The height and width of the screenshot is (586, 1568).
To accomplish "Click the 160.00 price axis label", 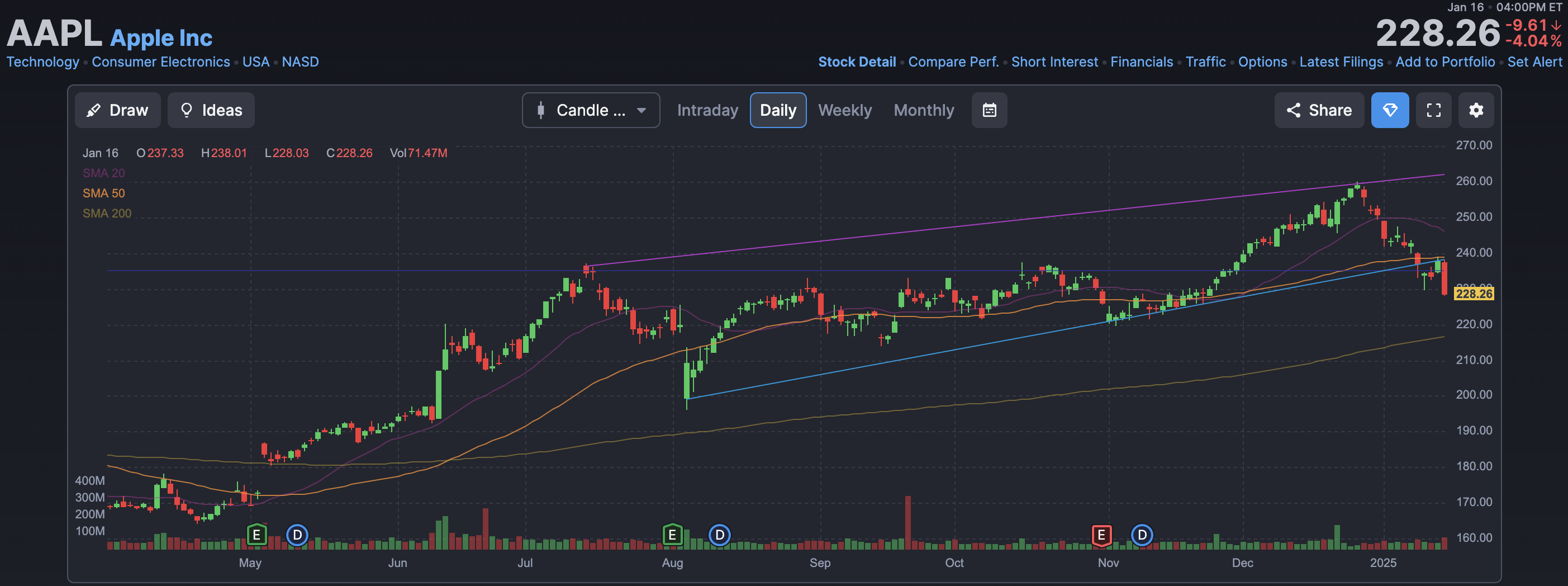I will [1474, 538].
